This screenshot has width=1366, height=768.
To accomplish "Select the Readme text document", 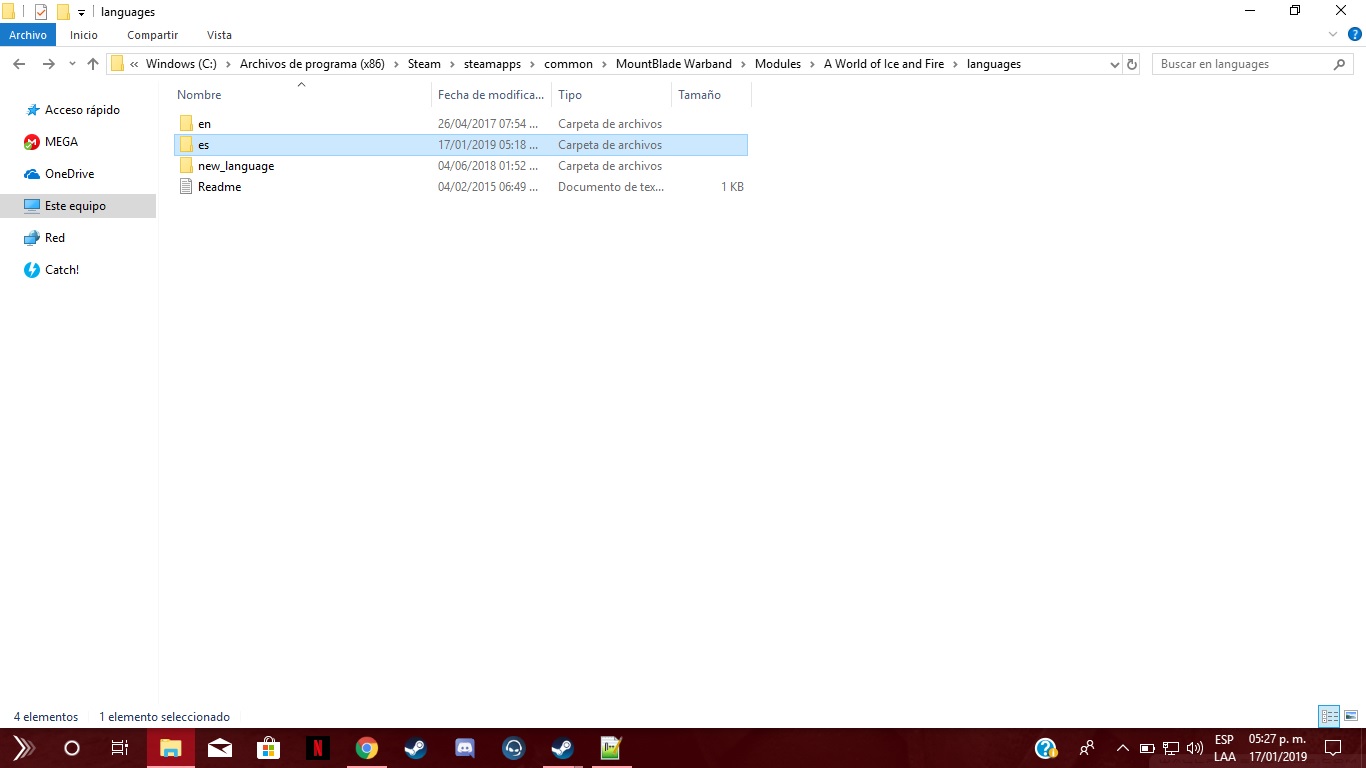I will click(460, 187).
